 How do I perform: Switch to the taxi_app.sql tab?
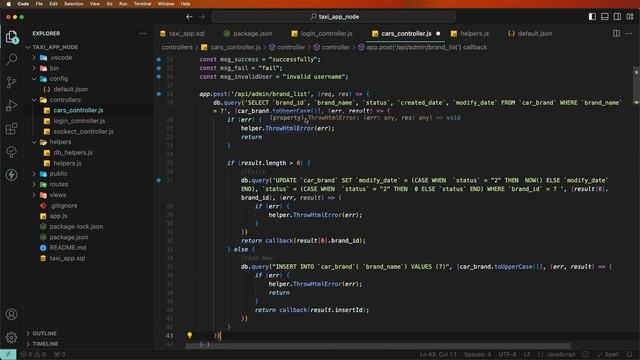182,33
